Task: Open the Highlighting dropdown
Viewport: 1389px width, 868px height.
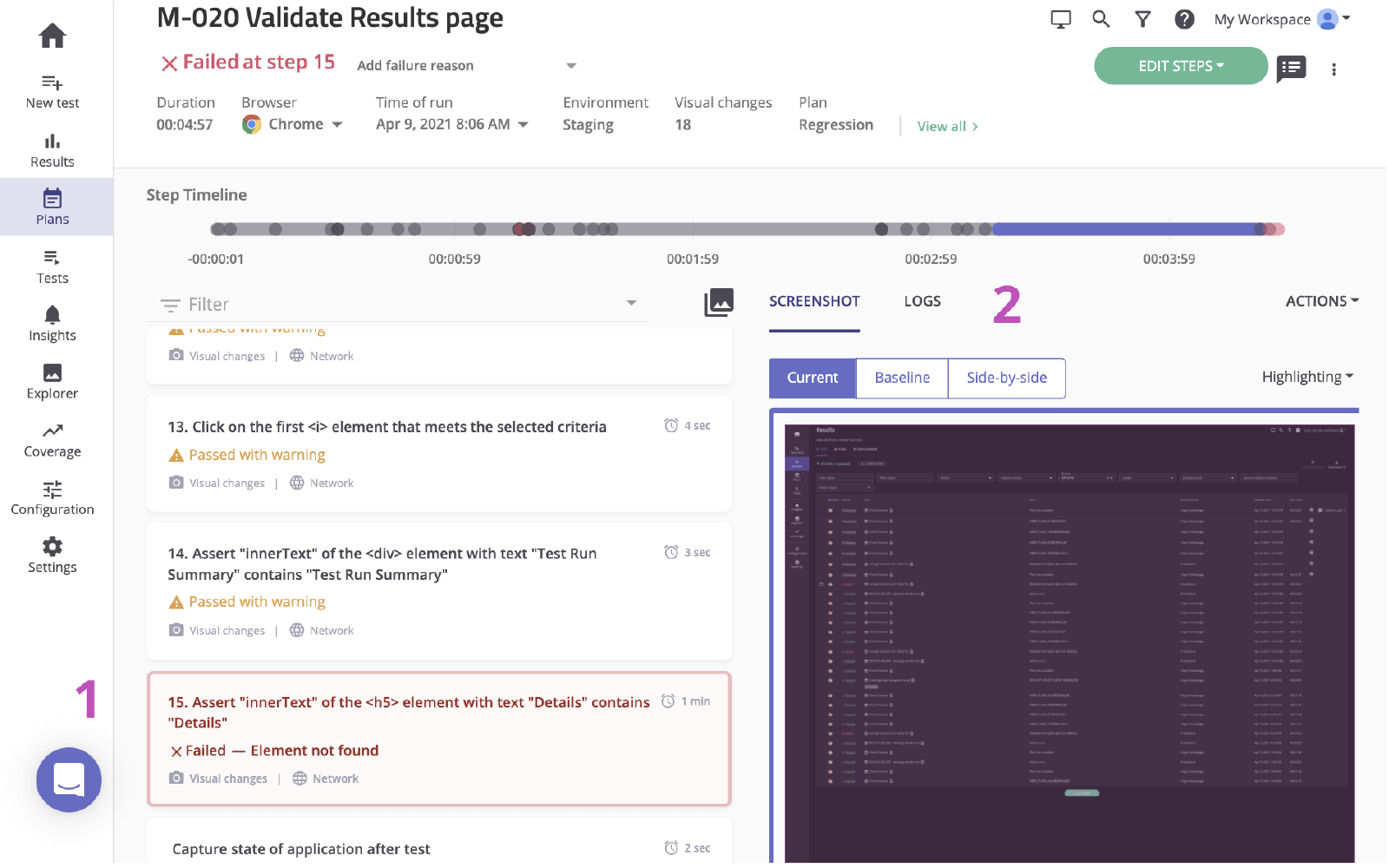Action: [1307, 377]
